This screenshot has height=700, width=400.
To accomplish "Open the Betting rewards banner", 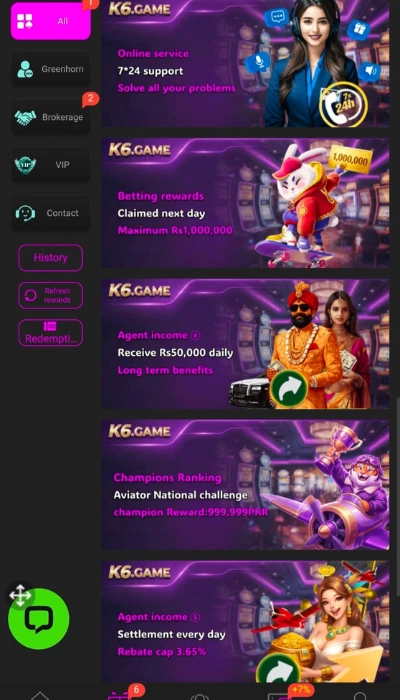I will (x=245, y=203).
